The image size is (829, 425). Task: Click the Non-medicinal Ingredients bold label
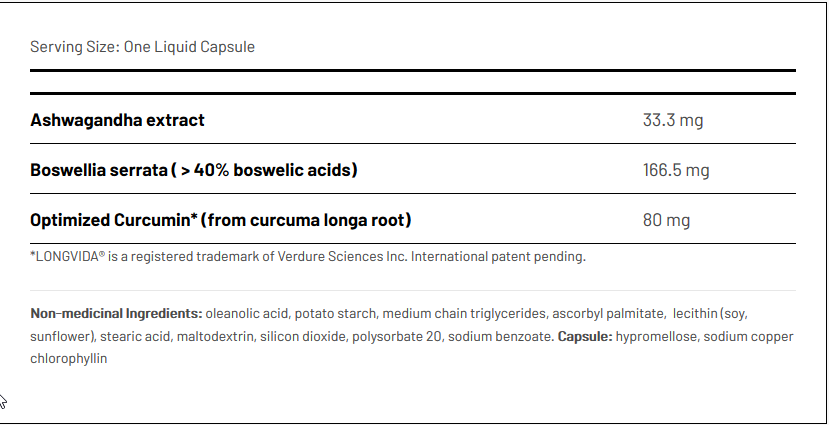pos(116,313)
